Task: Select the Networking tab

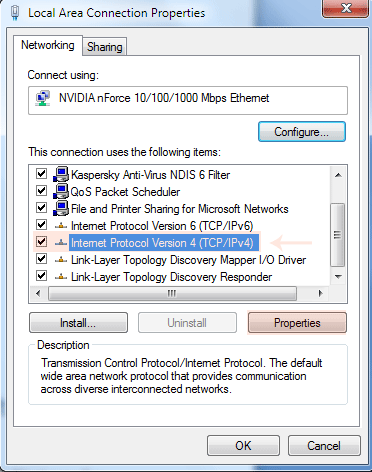Action: pyautogui.click(x=48, y=45)
